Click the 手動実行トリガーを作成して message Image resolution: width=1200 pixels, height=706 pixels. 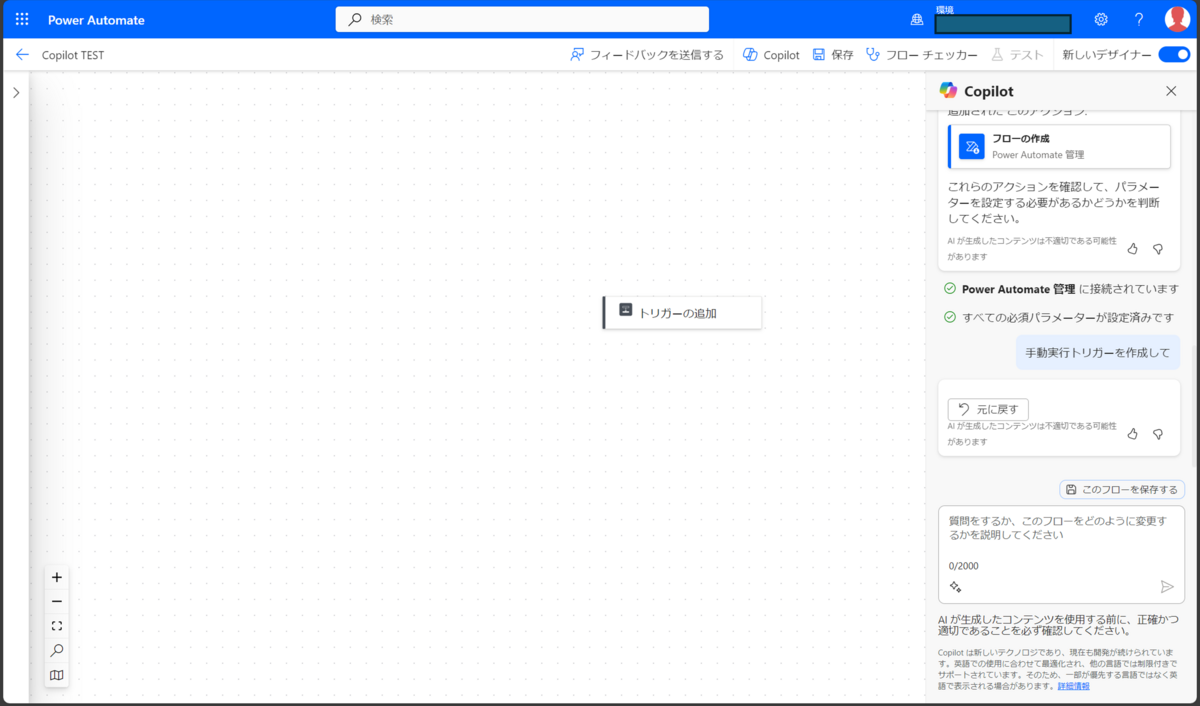tap(1098, 353)
